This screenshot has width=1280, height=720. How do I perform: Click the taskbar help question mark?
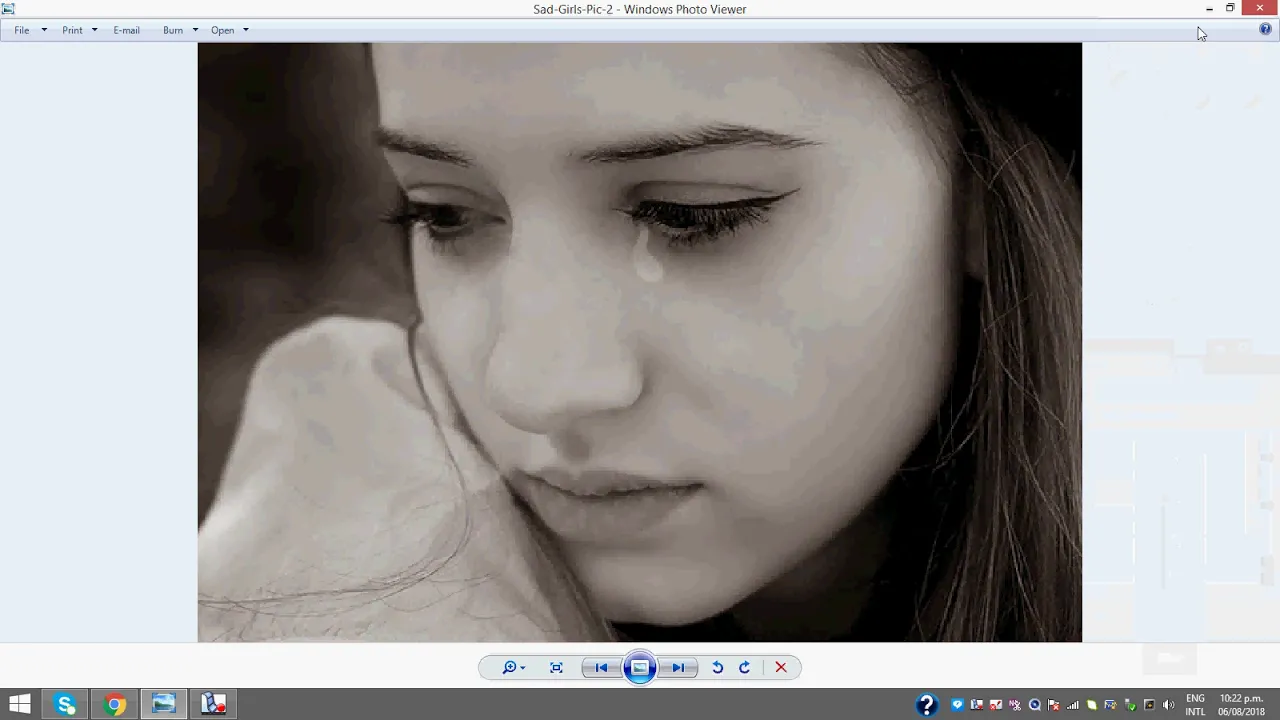click(927, 705)
